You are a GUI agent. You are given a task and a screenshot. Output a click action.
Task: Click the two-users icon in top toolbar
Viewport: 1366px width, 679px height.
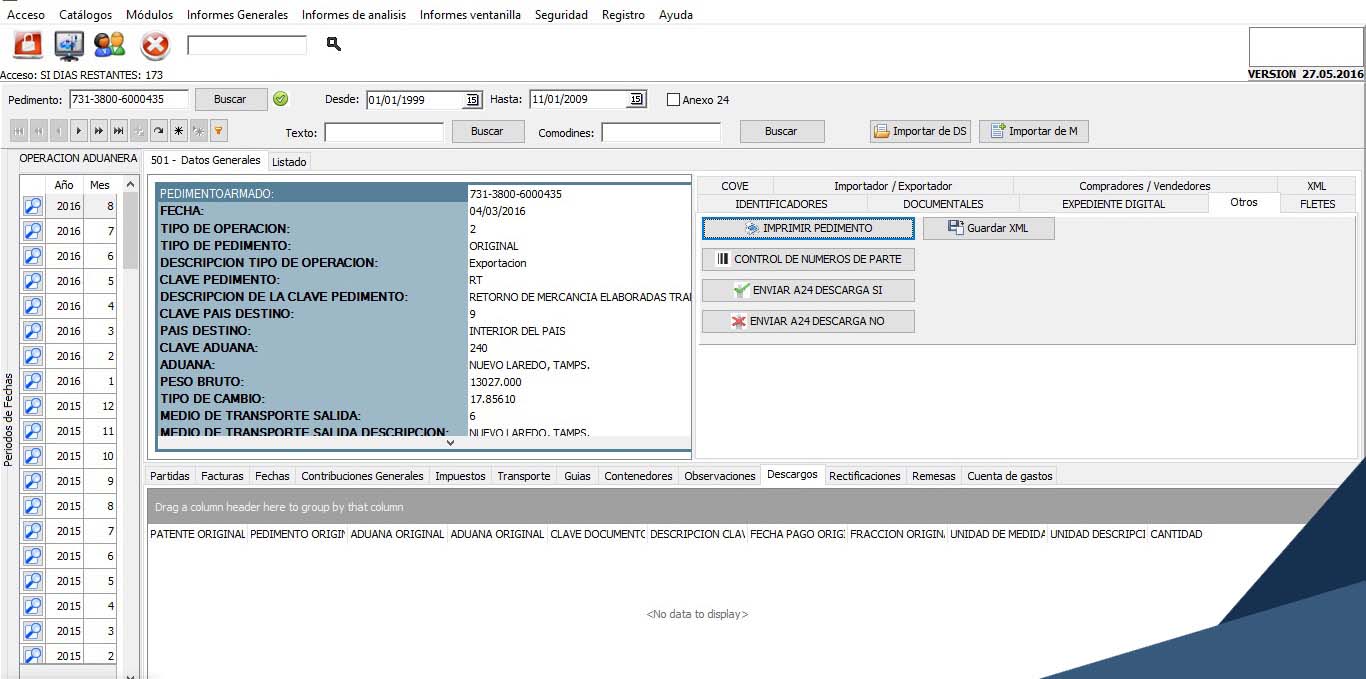click(109, 45)
